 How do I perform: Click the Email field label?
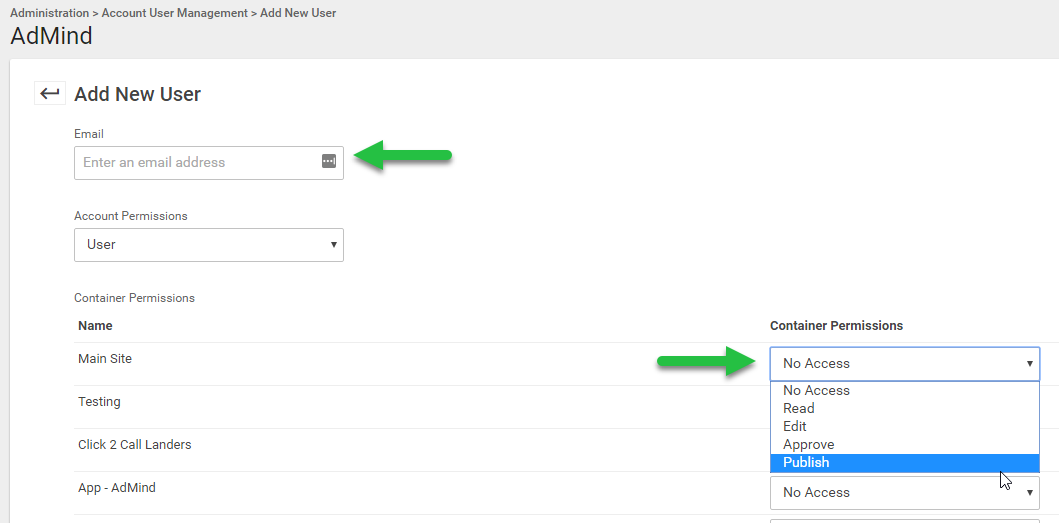[88, 134]
